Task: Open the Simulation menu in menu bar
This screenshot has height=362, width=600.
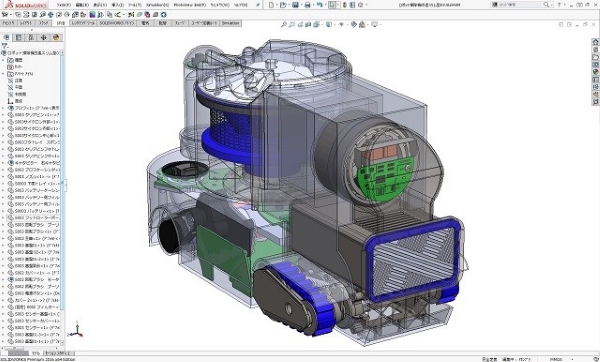Action: pos(157,5)
